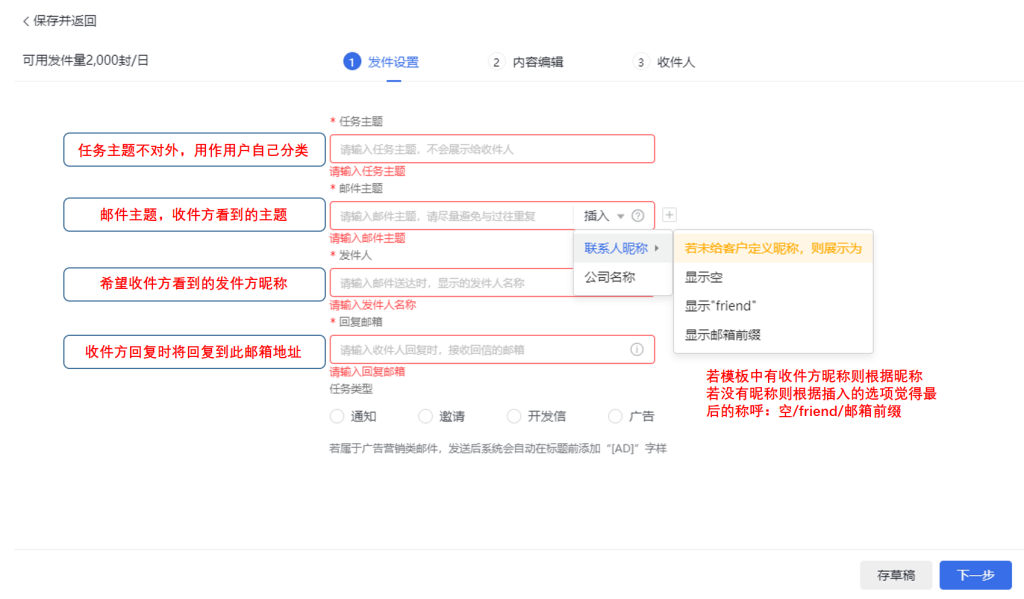The image size is (1024, 599).
Task: Select the 邀请 task type radio button
Action: click(x=425, y=416)
